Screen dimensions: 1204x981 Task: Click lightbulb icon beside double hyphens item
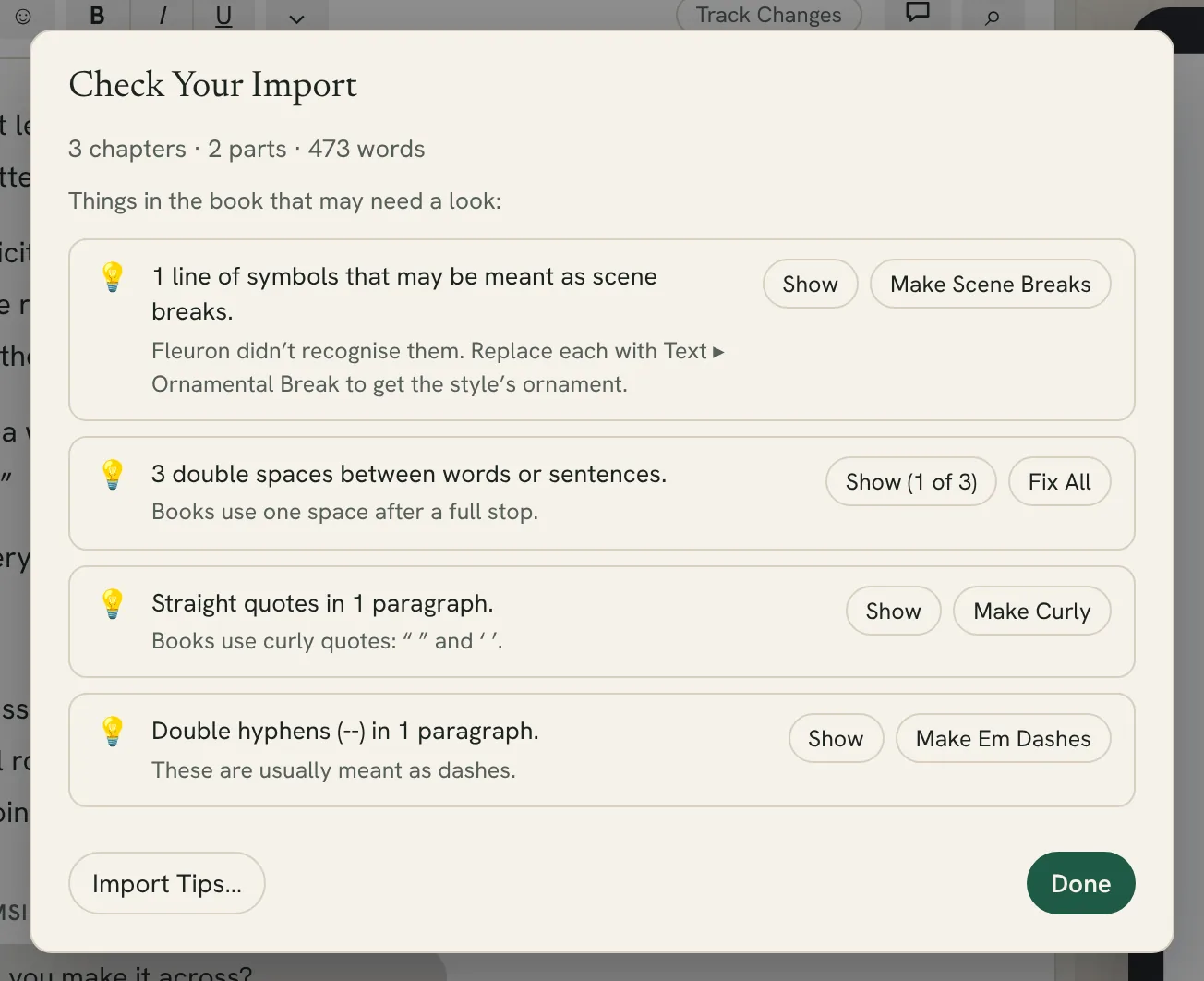pos(113,731)
